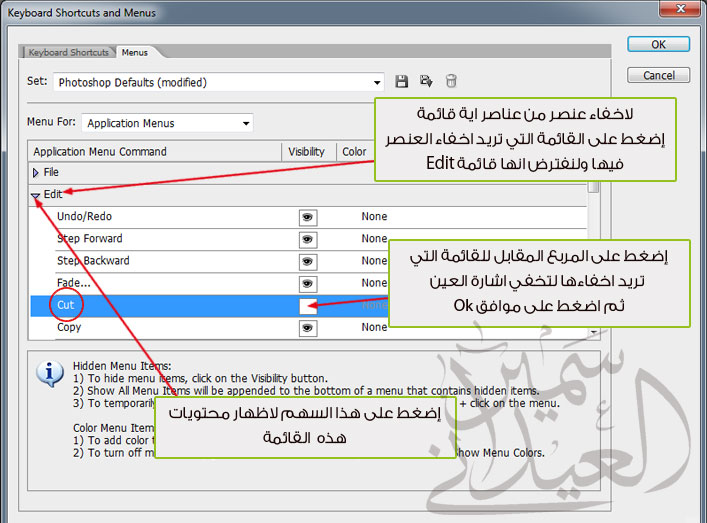Set color for Undo/Redo (None)
Screen dimensions: 707x523
coord(374,217)
